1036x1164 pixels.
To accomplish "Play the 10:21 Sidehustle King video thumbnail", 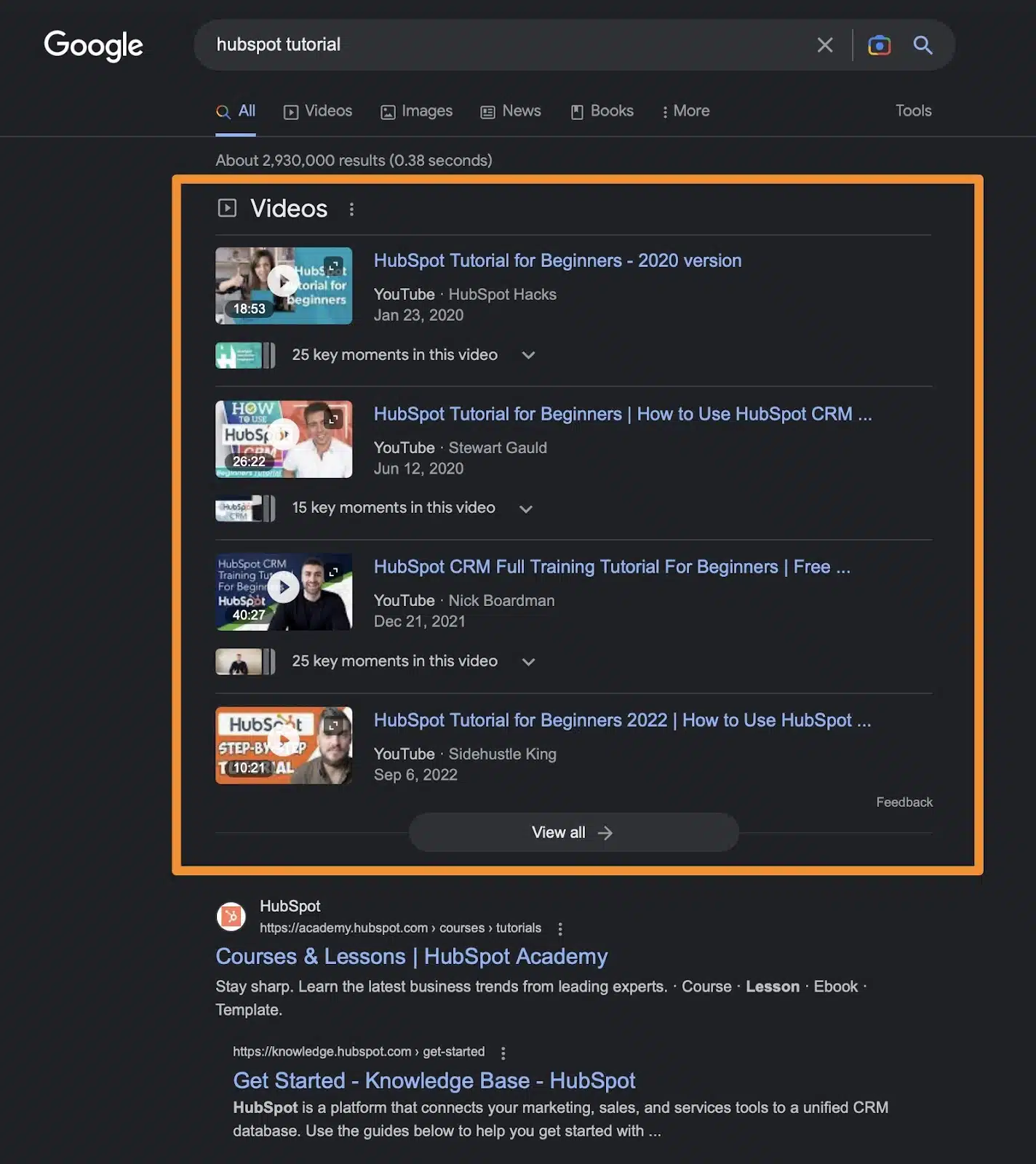I will point(284,746).
